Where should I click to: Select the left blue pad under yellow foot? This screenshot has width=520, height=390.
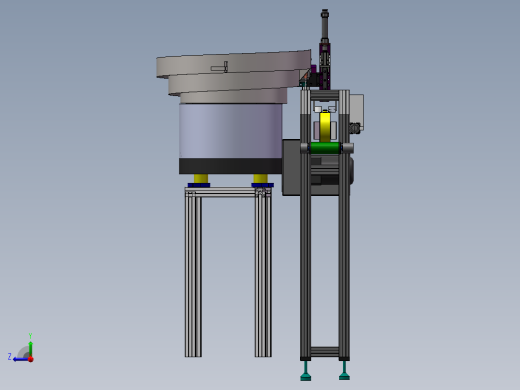tap(199, 185)
